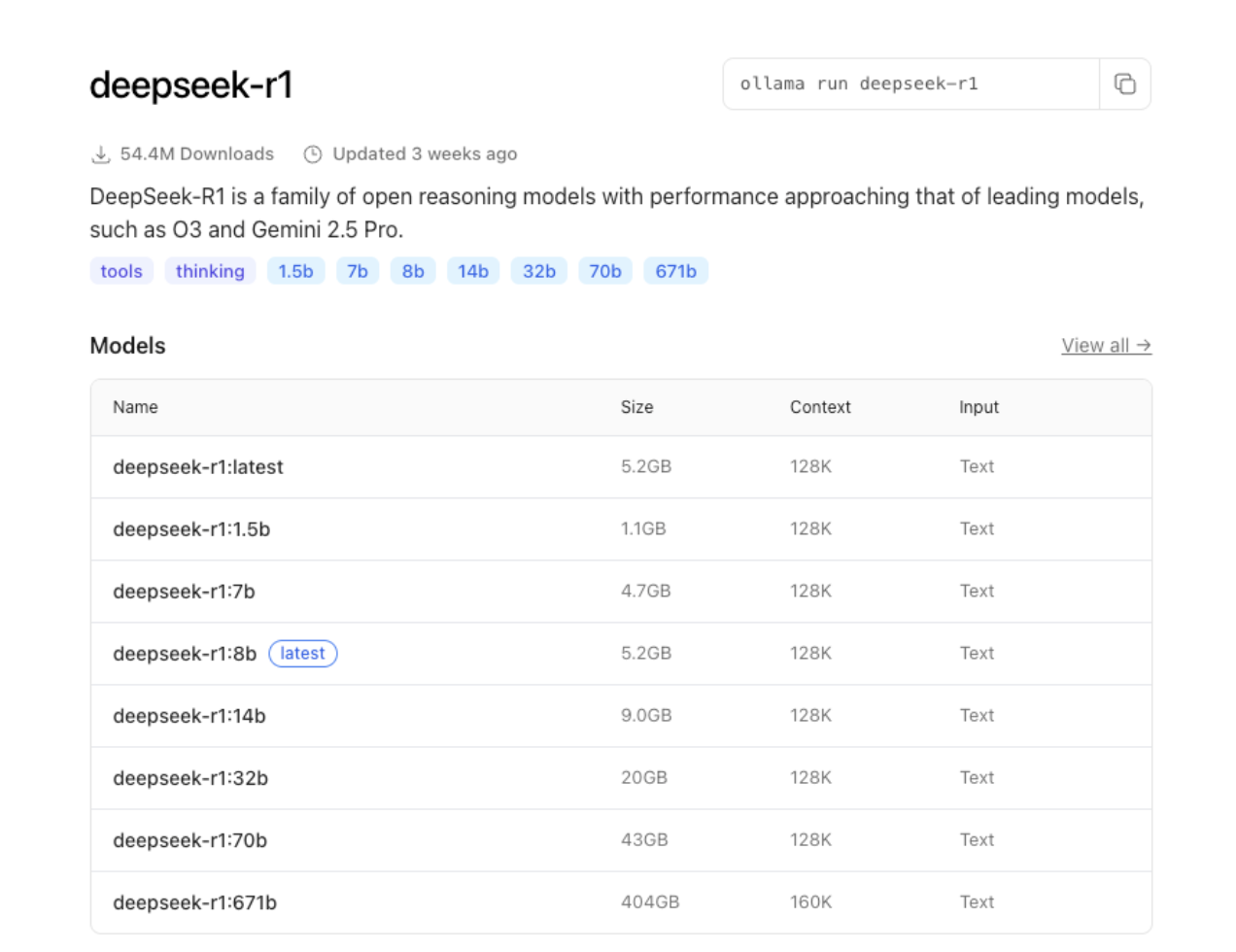Click the 128K context in 70b row
The height and width of the screenshot is (952, 1236).
810,839
